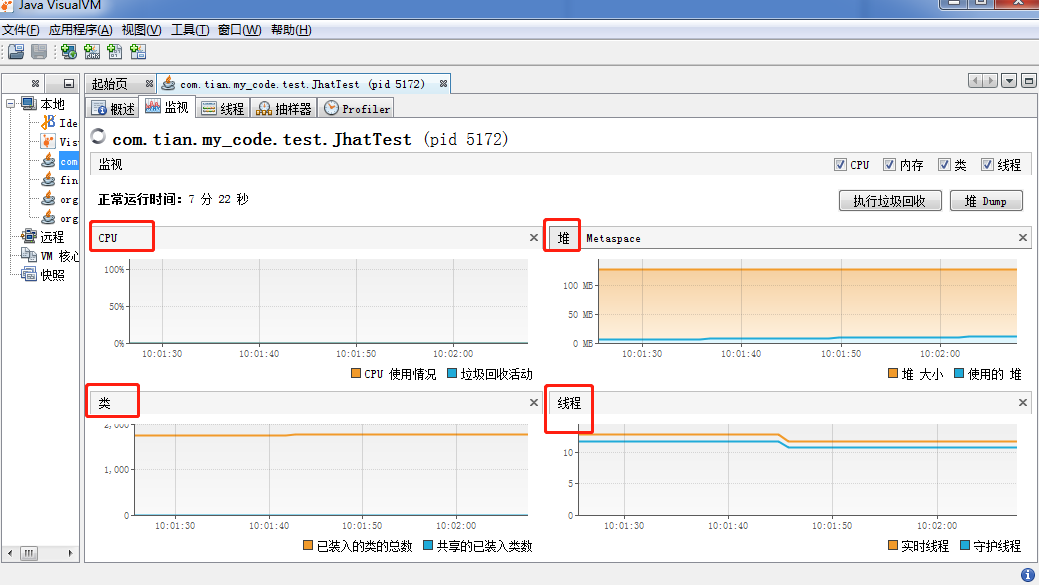
Task: Open the 应用程序(A) menu
Action: (80, 30)
